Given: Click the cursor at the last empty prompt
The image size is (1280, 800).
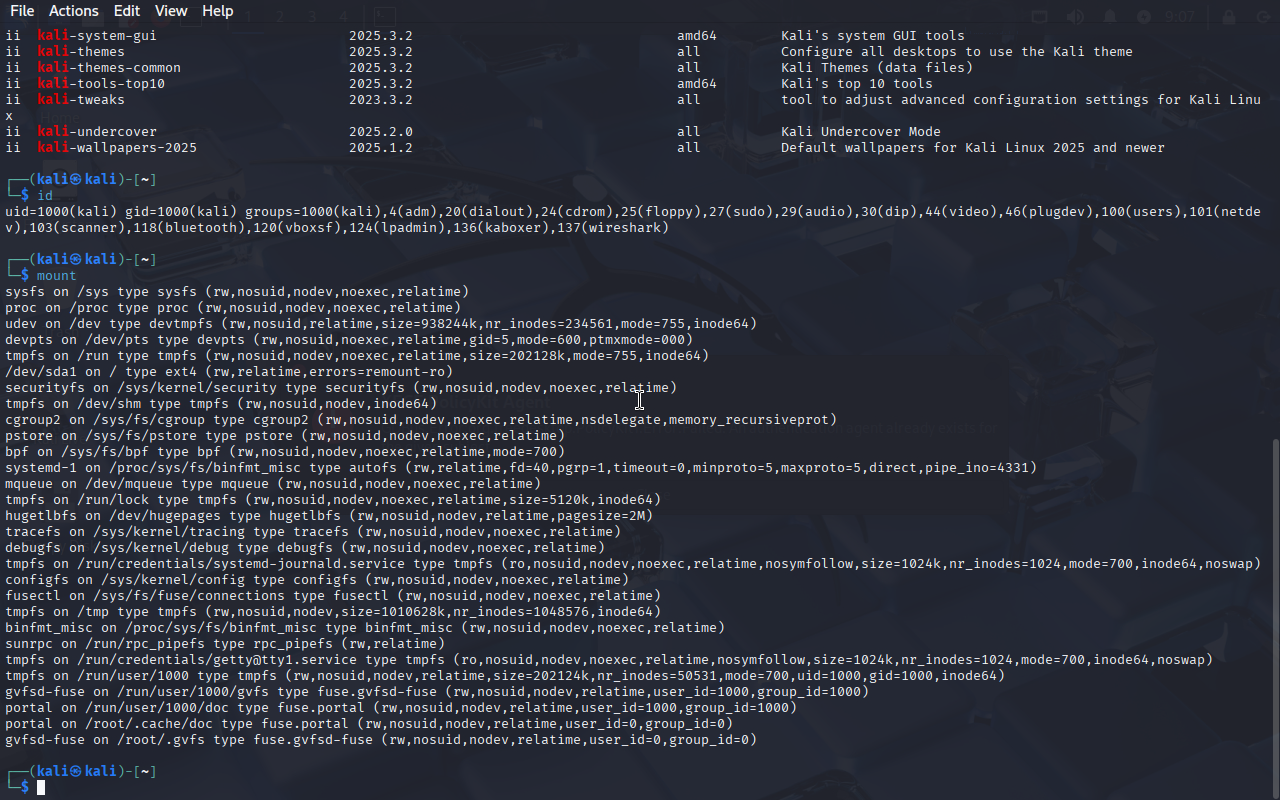Looking at the screenshot, I should tap(42, 788).
